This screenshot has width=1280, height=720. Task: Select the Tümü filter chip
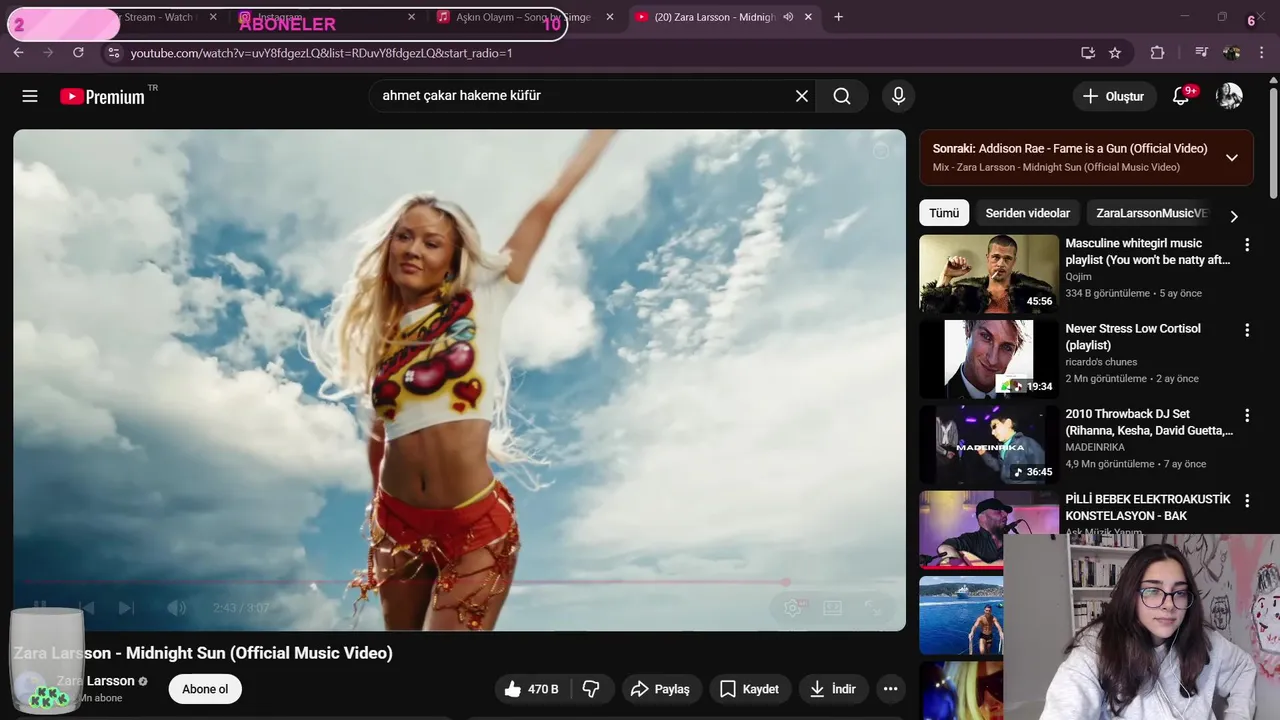(x=944, y=213)
